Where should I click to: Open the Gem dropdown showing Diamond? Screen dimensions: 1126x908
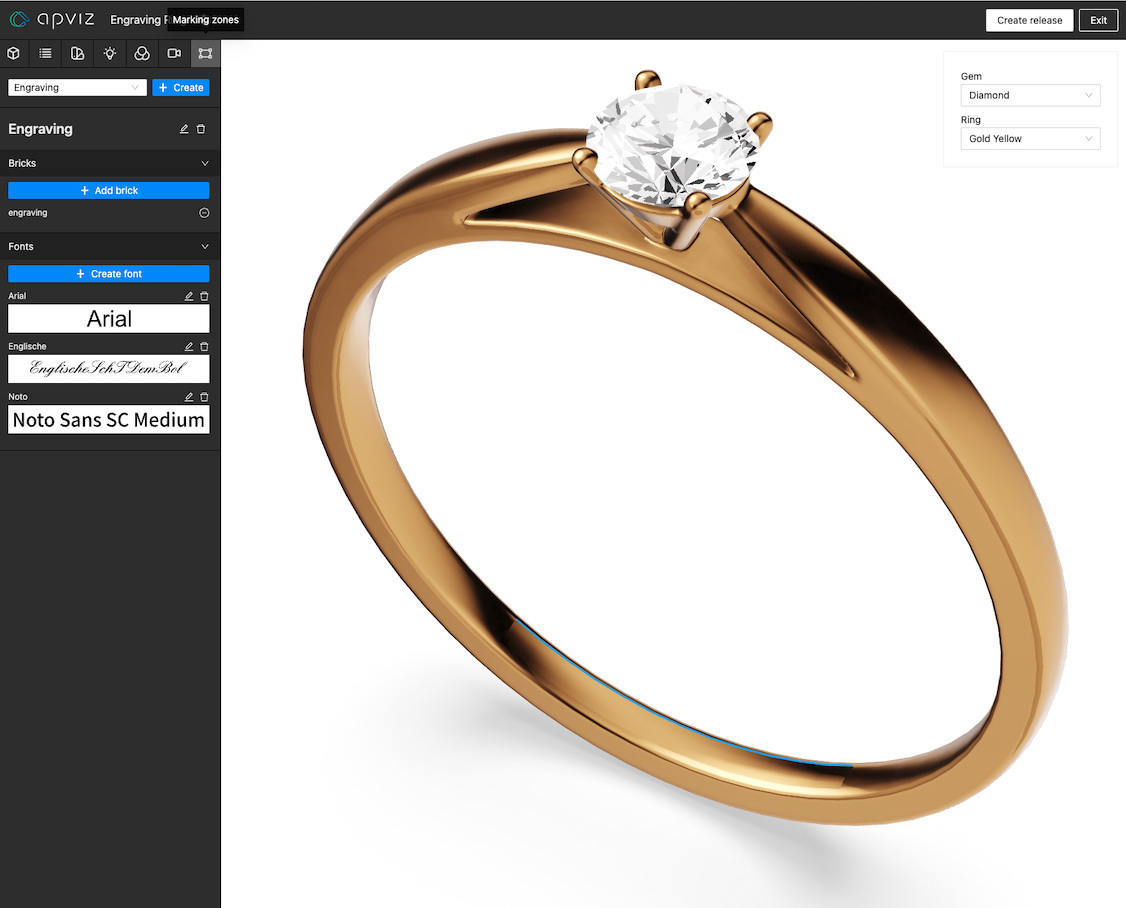point(1030,95)
